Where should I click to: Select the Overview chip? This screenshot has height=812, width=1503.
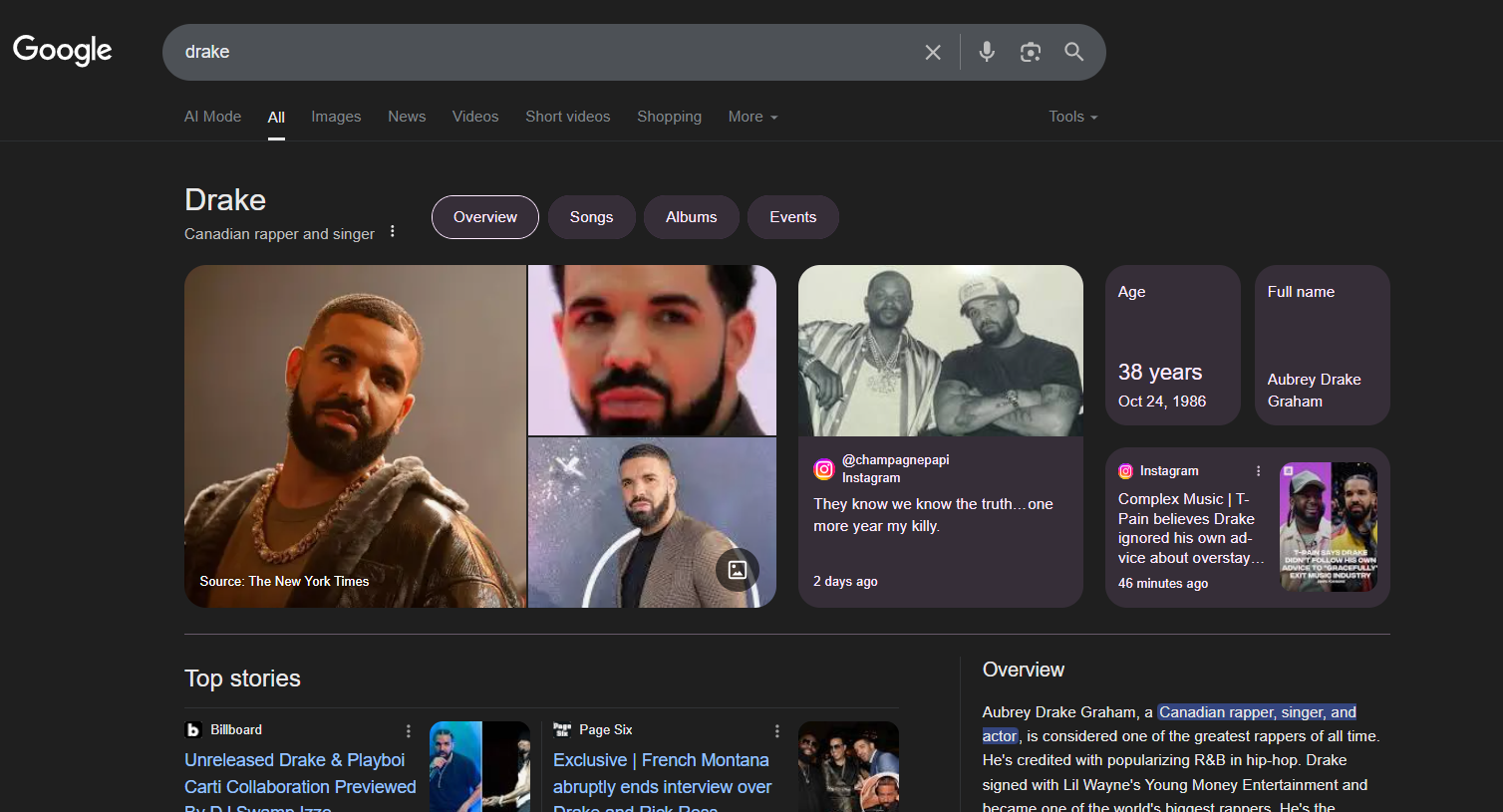pyautogui.click(x=485, y=217)
